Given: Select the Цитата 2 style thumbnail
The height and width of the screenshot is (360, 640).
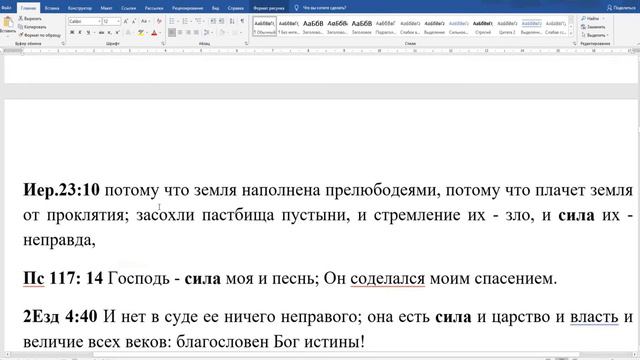Looking at the screenshot, I should tap(507, 27).
